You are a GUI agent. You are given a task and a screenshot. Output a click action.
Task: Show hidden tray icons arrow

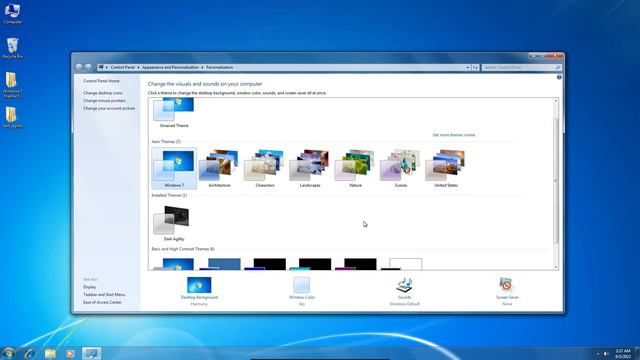point(598,353)
